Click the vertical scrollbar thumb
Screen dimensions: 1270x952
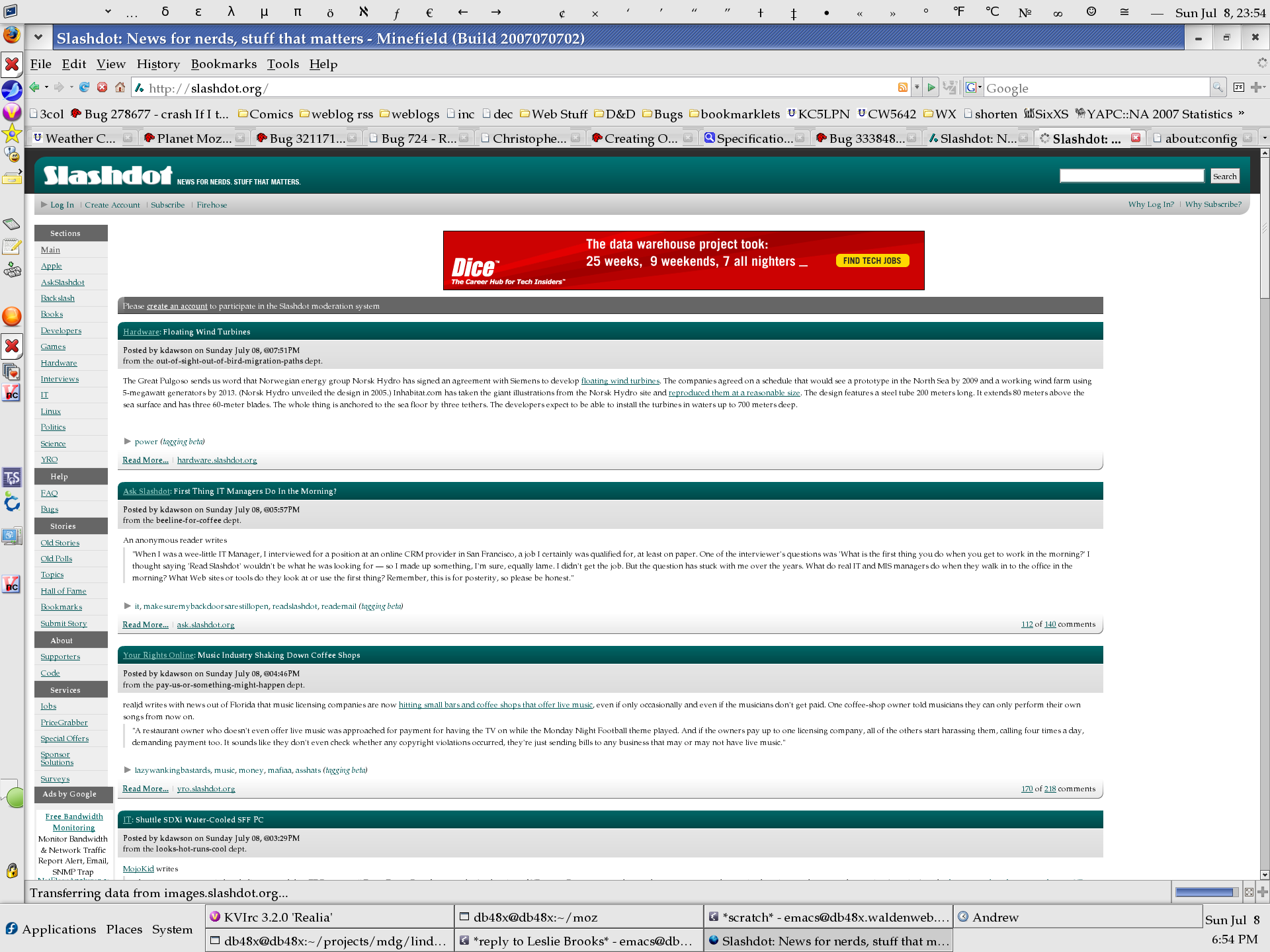[x=1264, y=228]
